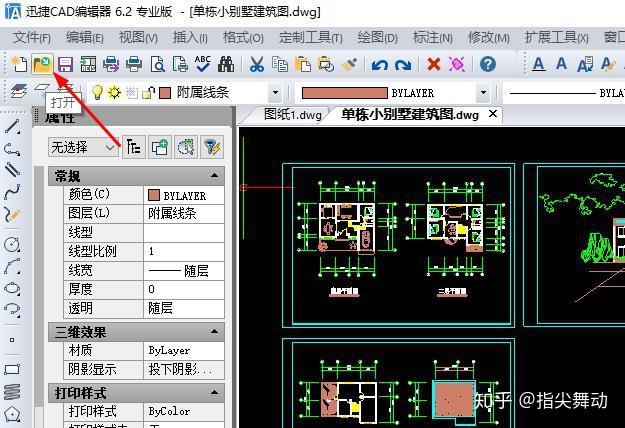Open the layer manager icon

[x=19, y=91]
